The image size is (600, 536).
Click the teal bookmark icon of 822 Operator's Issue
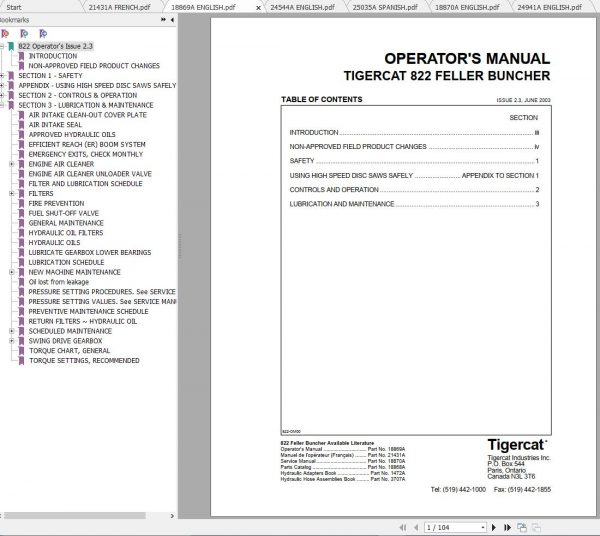tap(11, 46)
